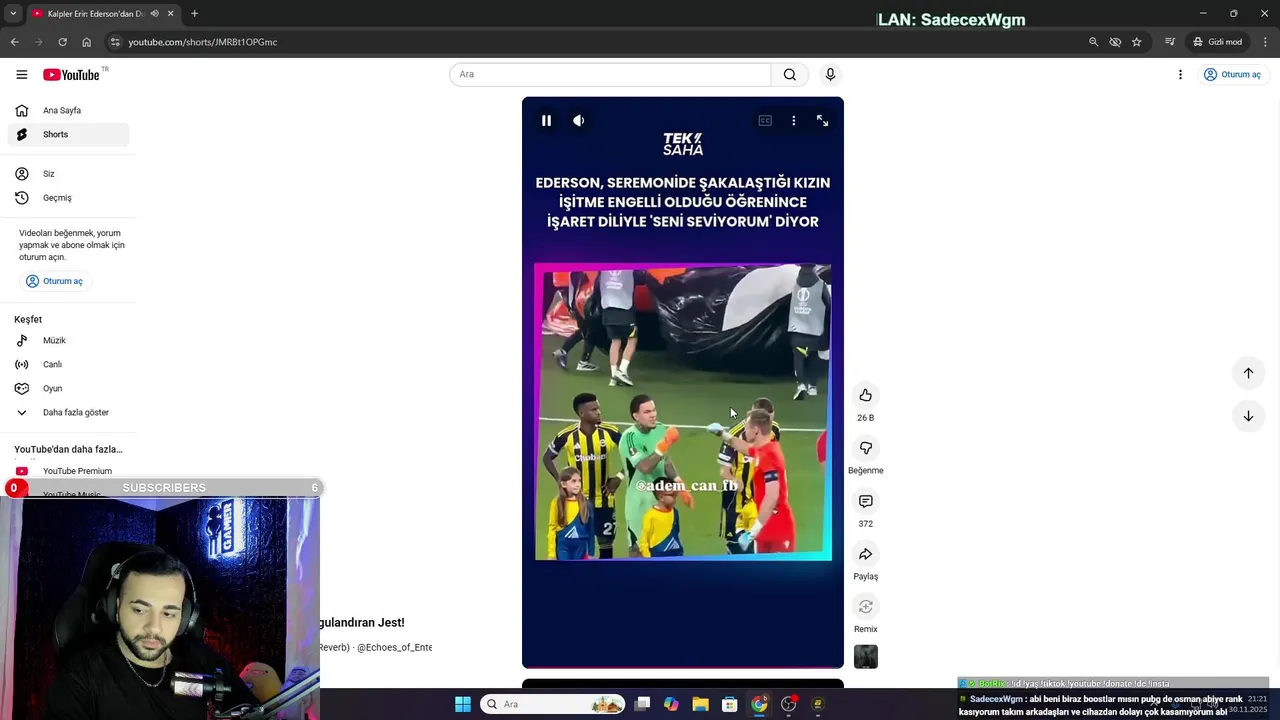The image size is (1280, 720).
Task: Open Müzik under Keşfet
Action: 68,340
